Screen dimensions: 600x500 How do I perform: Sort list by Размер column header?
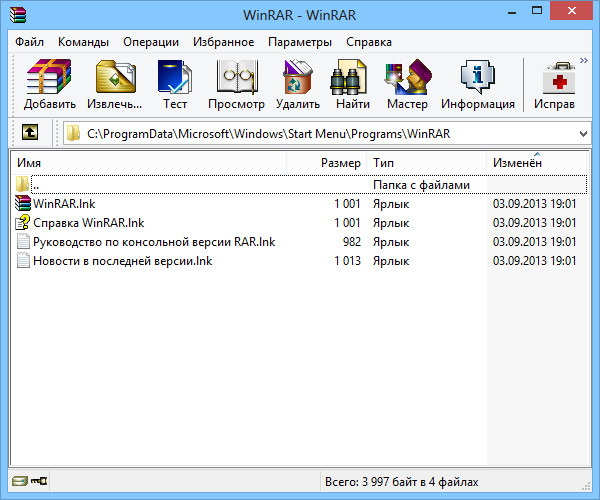point(340,162)
